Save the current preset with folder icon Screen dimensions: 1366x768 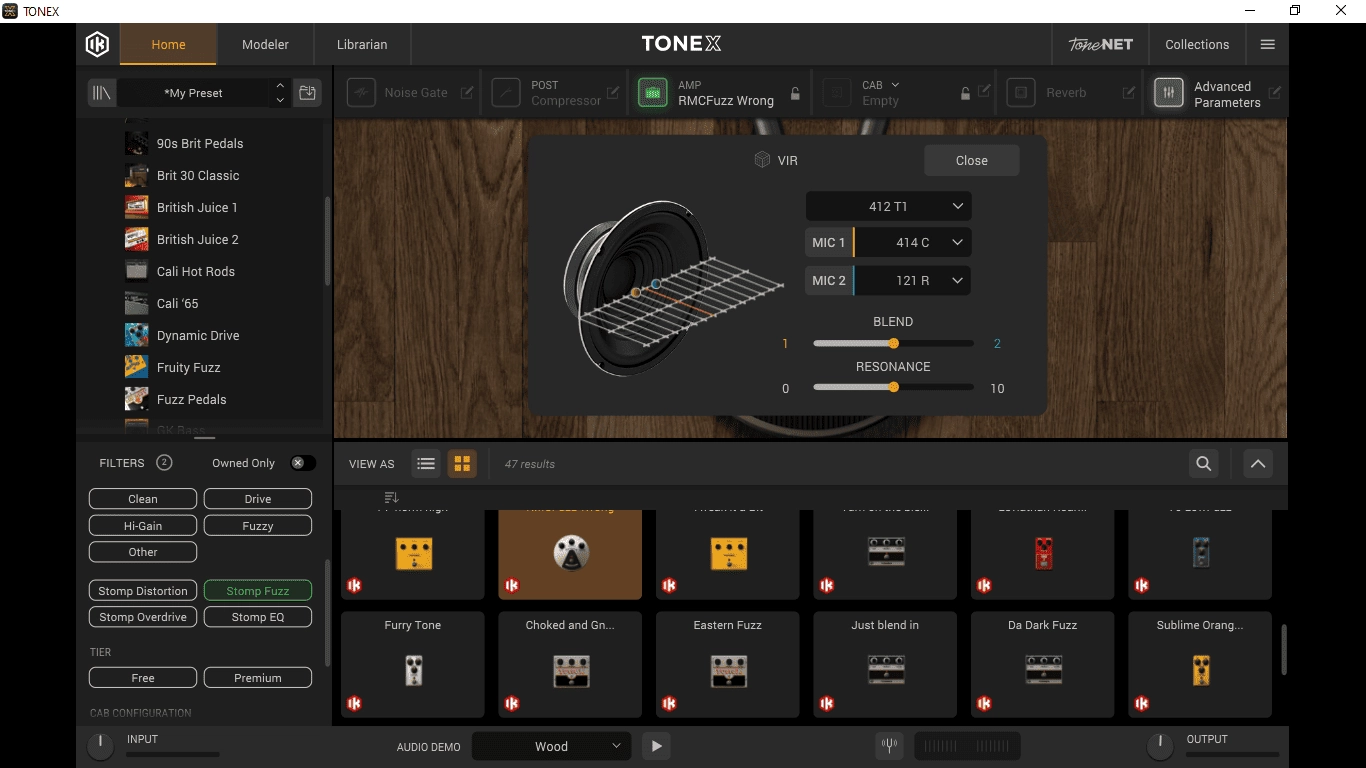tap(307, 93)
